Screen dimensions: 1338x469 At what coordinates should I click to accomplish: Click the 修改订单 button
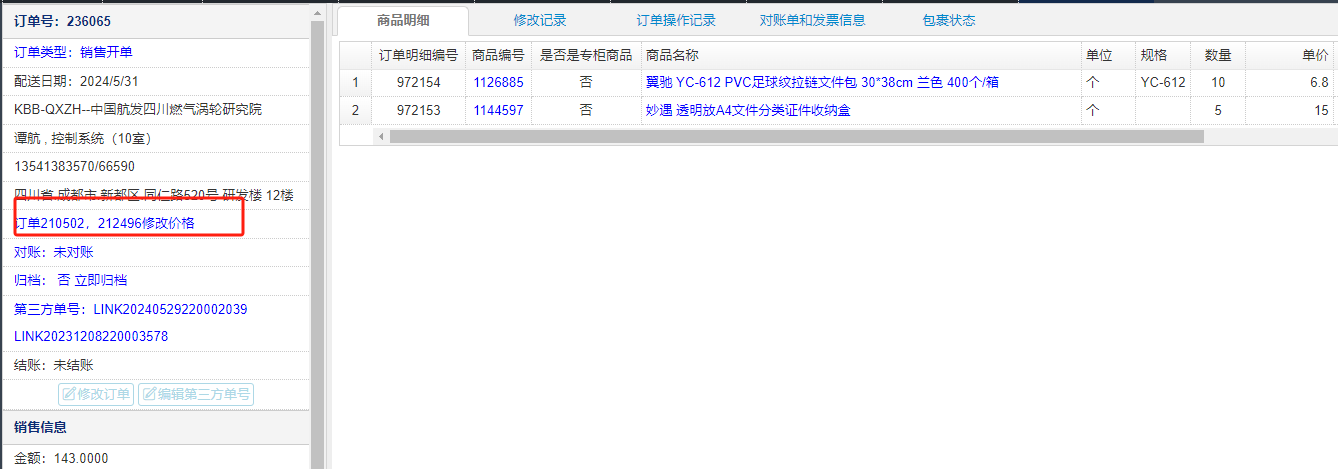pyautogui.click(x=96, y=394)
